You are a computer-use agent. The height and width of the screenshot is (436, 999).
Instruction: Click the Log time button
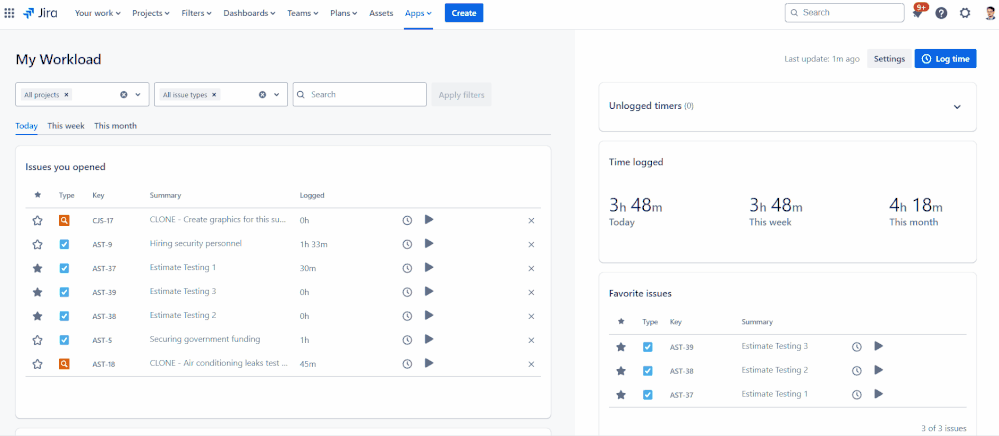pos(945,59)
